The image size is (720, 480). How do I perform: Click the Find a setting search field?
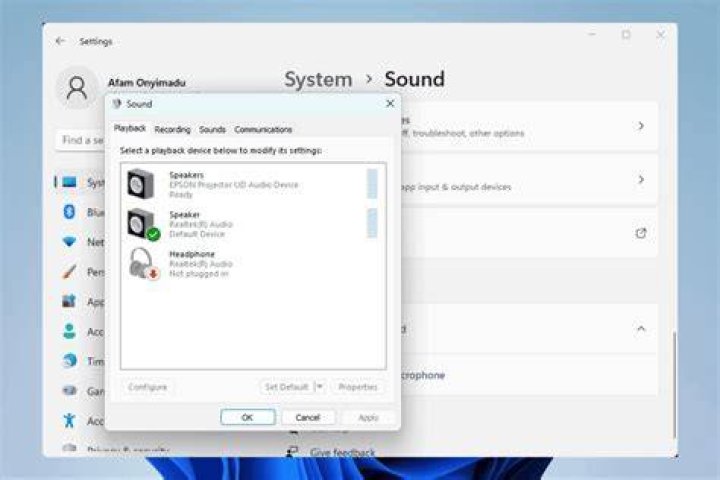pos(81,140)
